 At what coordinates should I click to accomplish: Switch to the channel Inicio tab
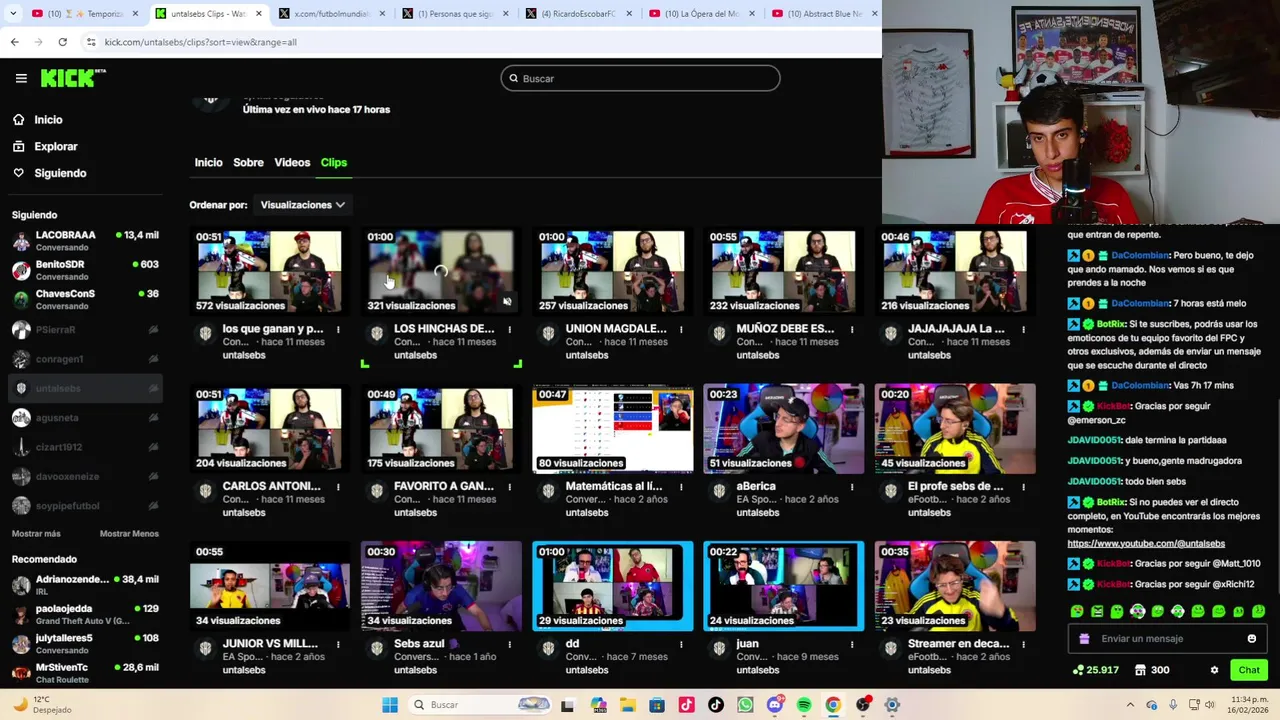coord(208,162)
